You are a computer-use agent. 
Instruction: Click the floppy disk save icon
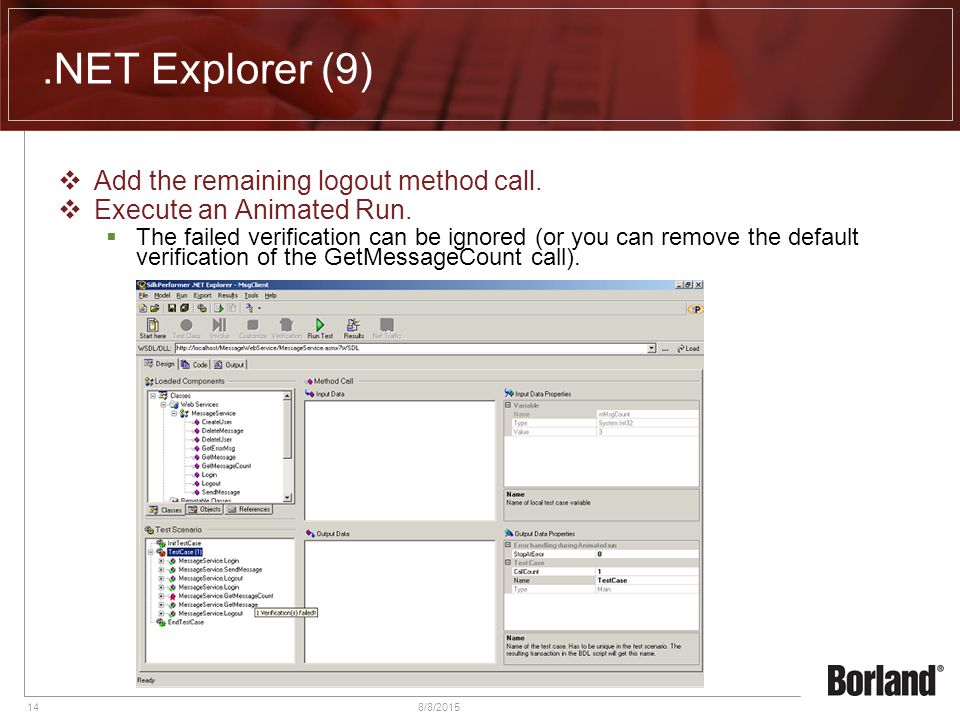click(x=172, y=308)
